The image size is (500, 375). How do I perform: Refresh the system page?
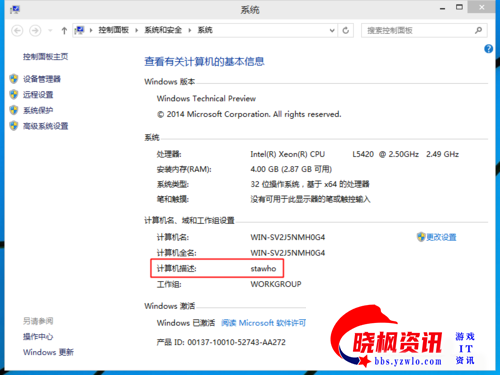tap(346, 30)
